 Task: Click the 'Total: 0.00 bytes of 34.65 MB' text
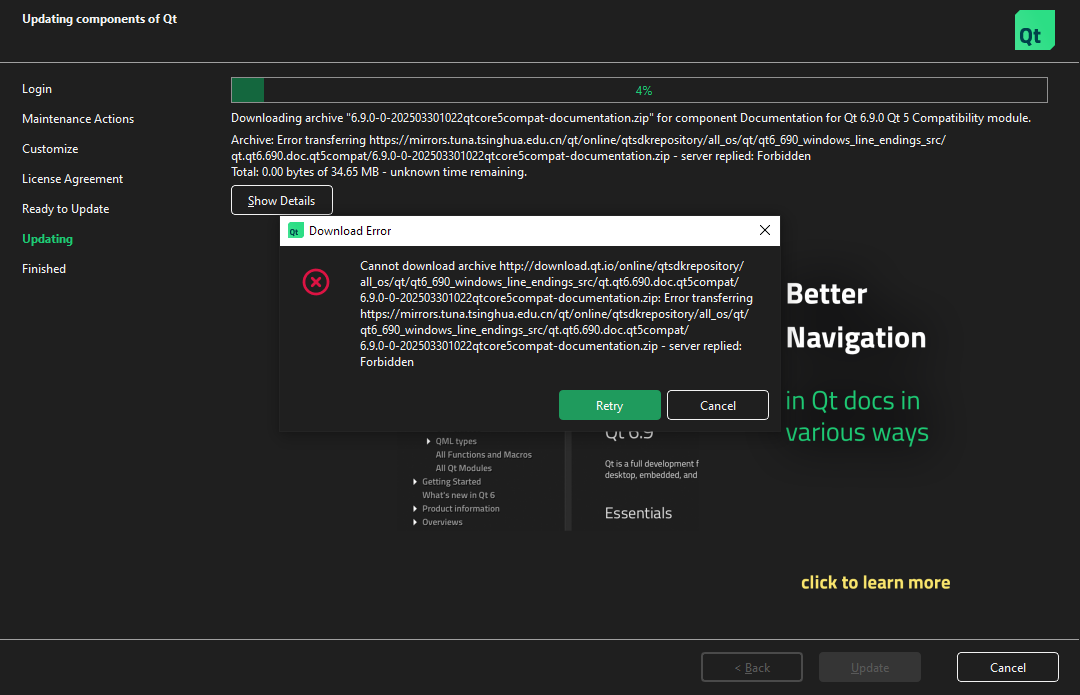[379, 172]
